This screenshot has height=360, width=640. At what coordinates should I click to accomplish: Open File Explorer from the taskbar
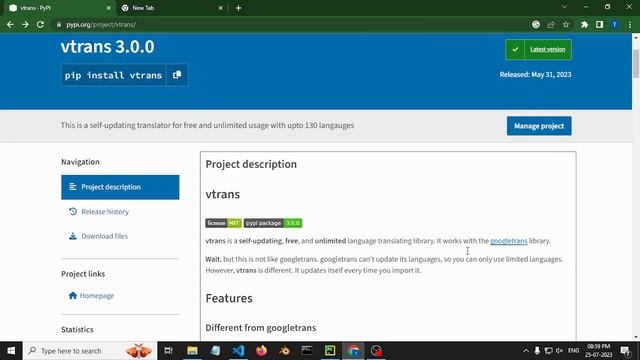192,351
